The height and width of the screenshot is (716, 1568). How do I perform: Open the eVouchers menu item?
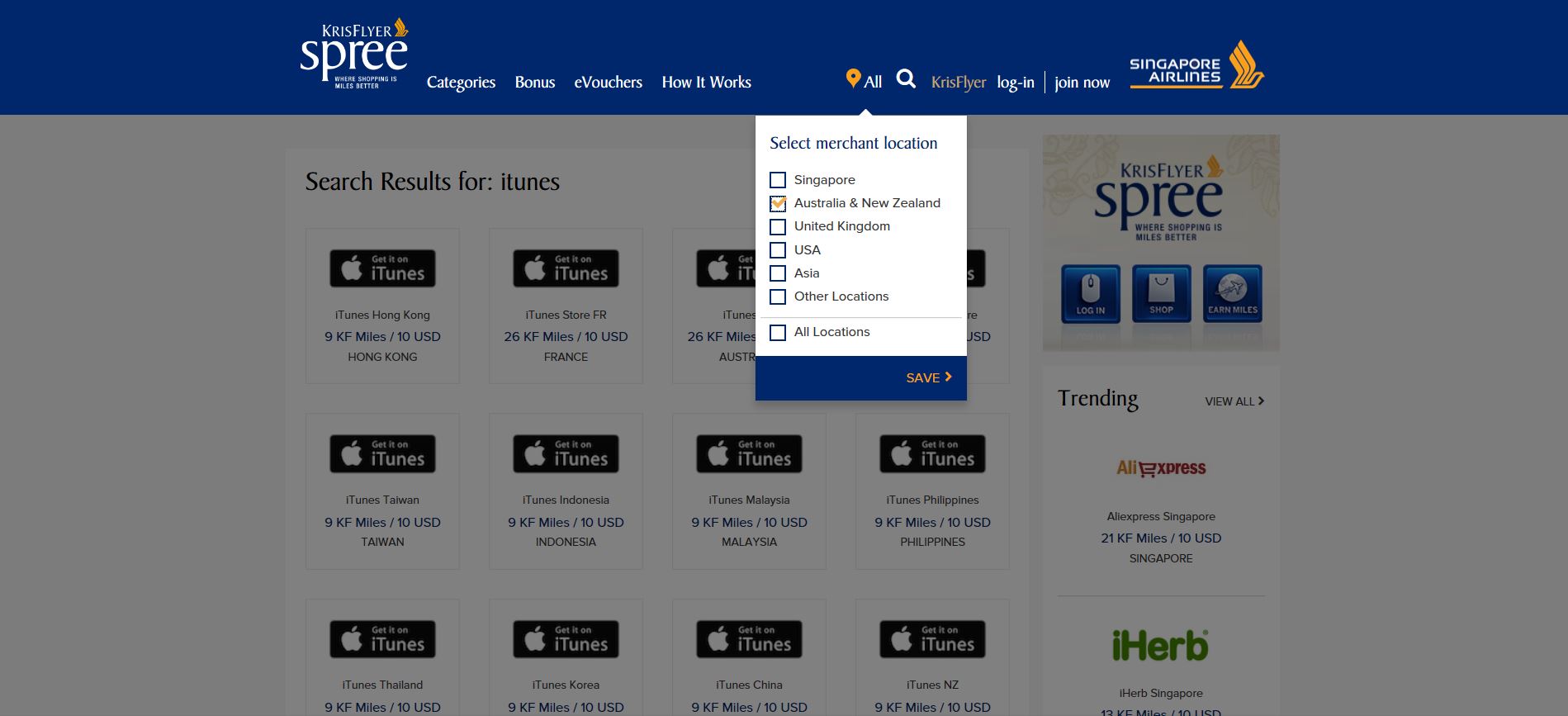(x=609, y=82)
